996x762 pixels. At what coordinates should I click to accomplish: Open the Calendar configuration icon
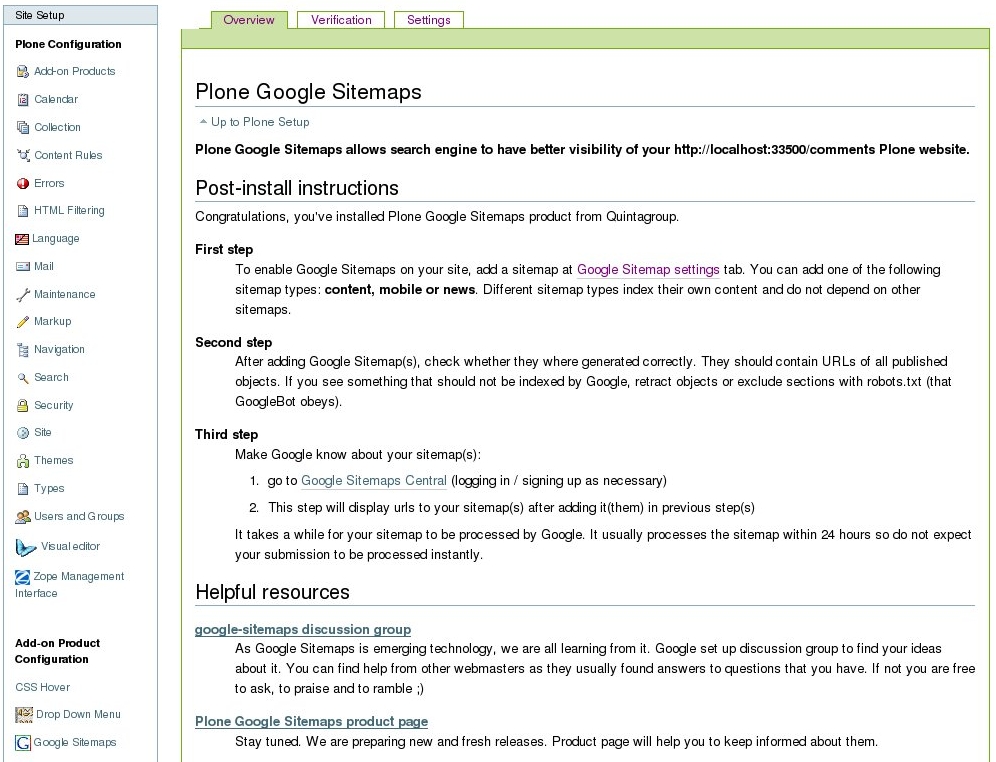[23, 100]
